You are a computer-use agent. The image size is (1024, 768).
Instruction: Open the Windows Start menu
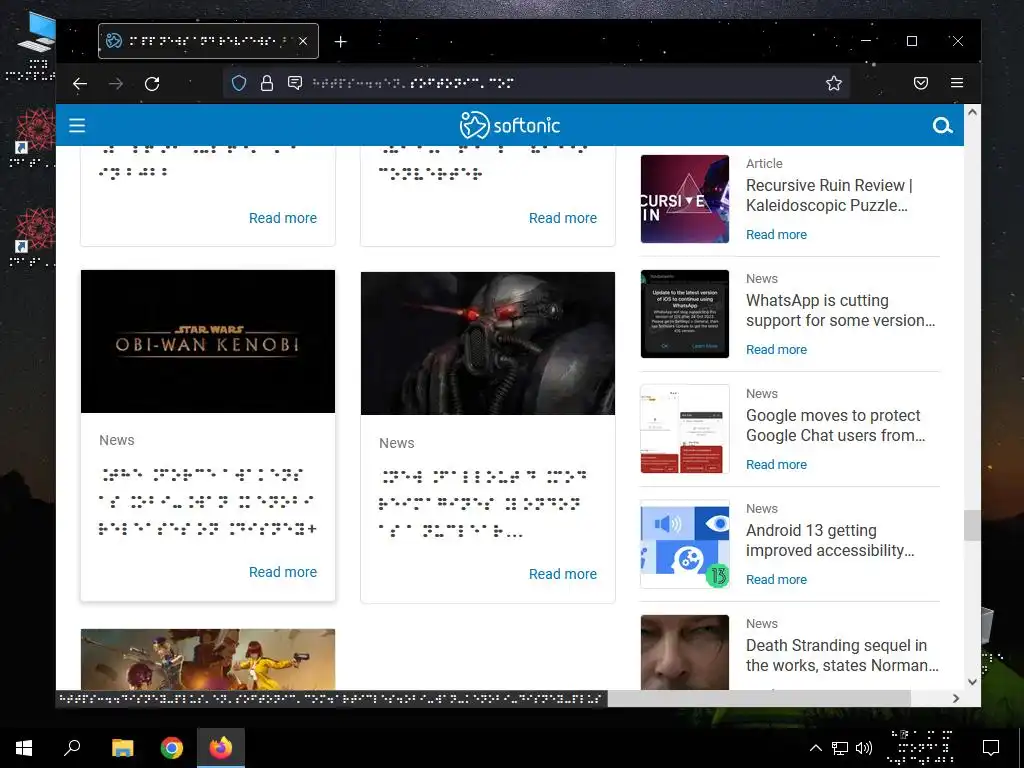24,748
